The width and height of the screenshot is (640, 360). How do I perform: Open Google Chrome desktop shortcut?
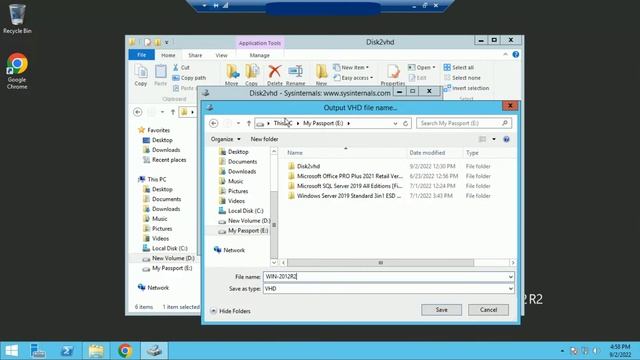17,71
